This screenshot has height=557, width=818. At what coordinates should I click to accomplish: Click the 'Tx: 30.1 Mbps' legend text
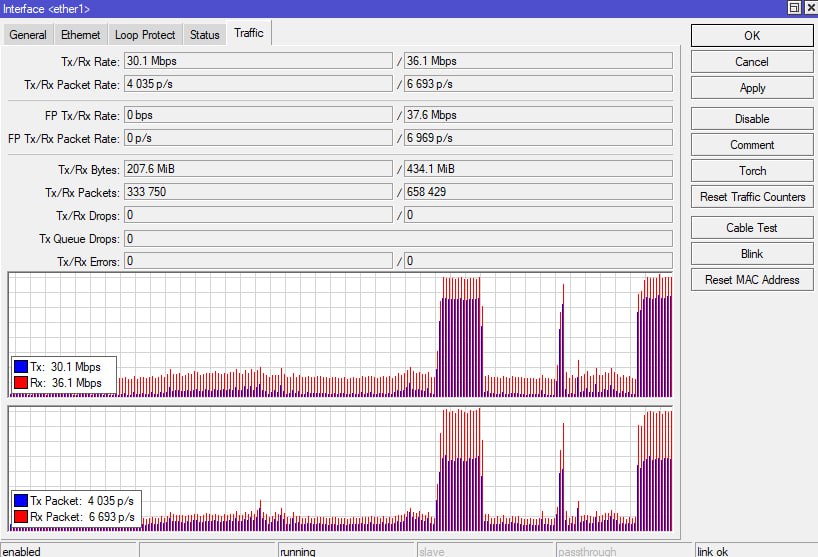click(65, 367)
